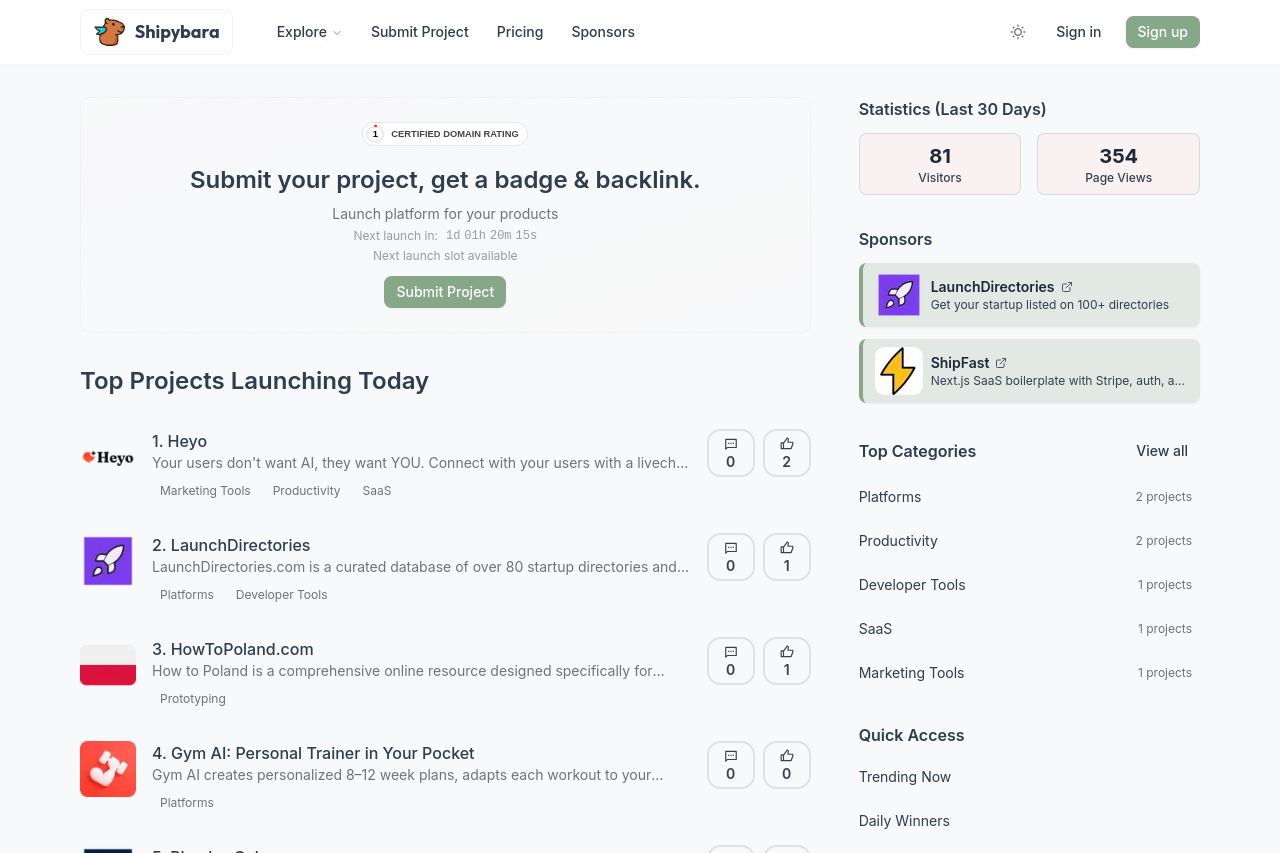Open the 2. LaunchDirectories project title
The image size is (1280, 853).
tap(231, 545)
